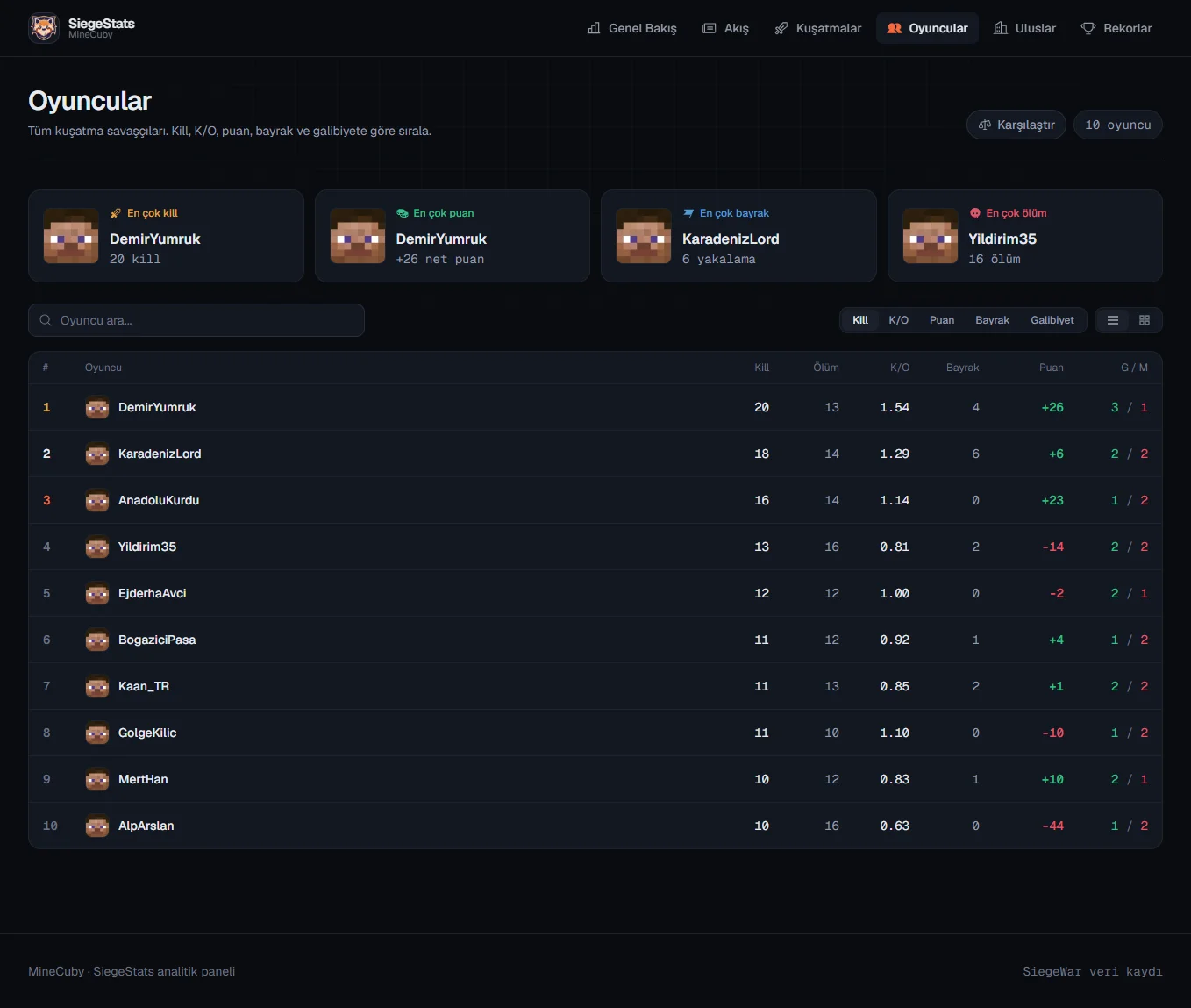Click the SiegeWar veri kaydı footer text
This screenshot has height=1008, width=1191.
1092,971
